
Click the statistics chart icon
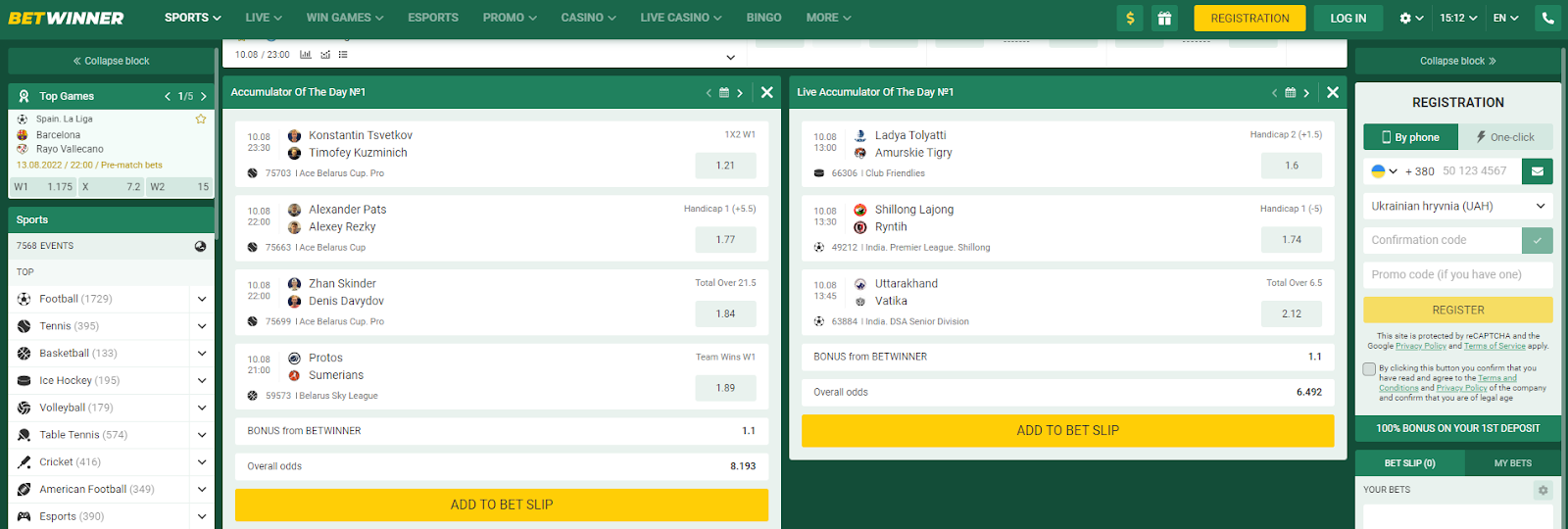pos(306,55)
